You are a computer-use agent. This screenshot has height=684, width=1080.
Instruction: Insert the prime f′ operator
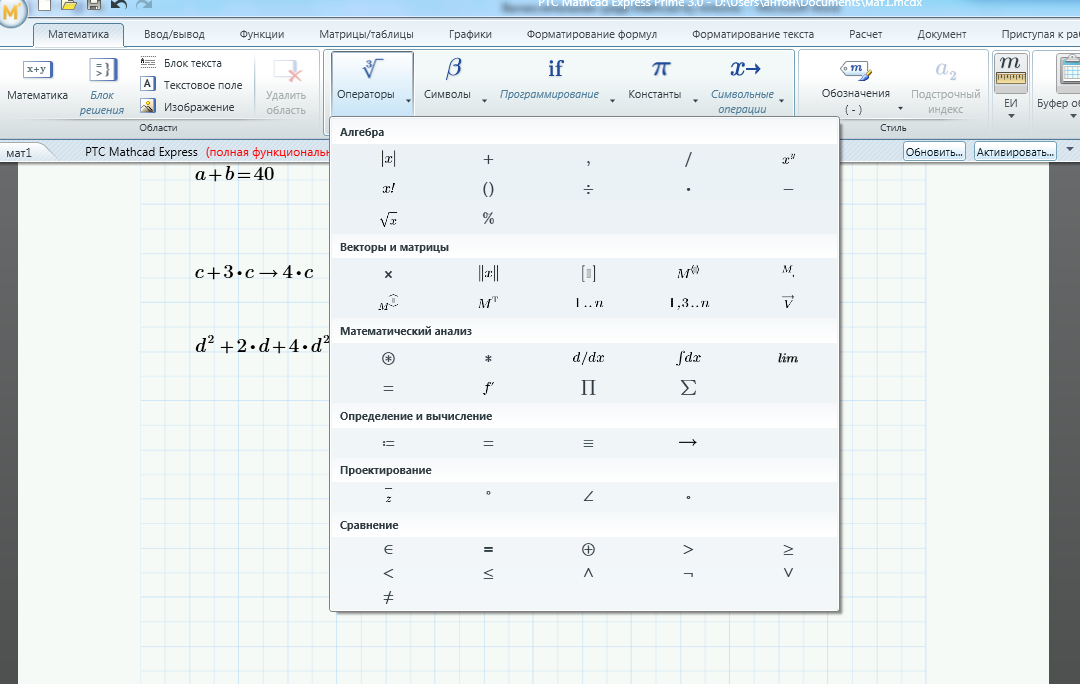click(x=488, y=388)
